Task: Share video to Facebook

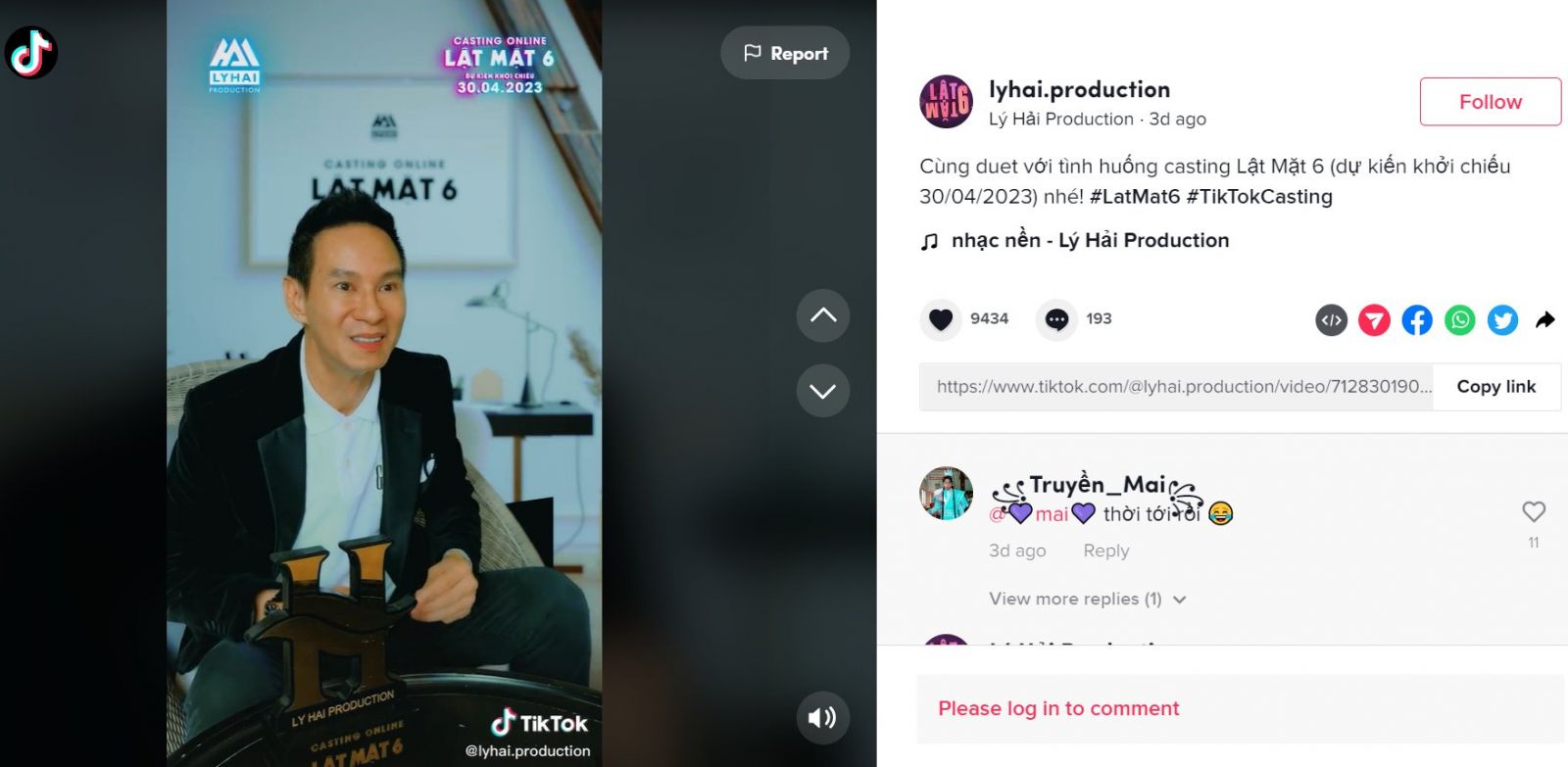Action: click(x=1417, y=320)
